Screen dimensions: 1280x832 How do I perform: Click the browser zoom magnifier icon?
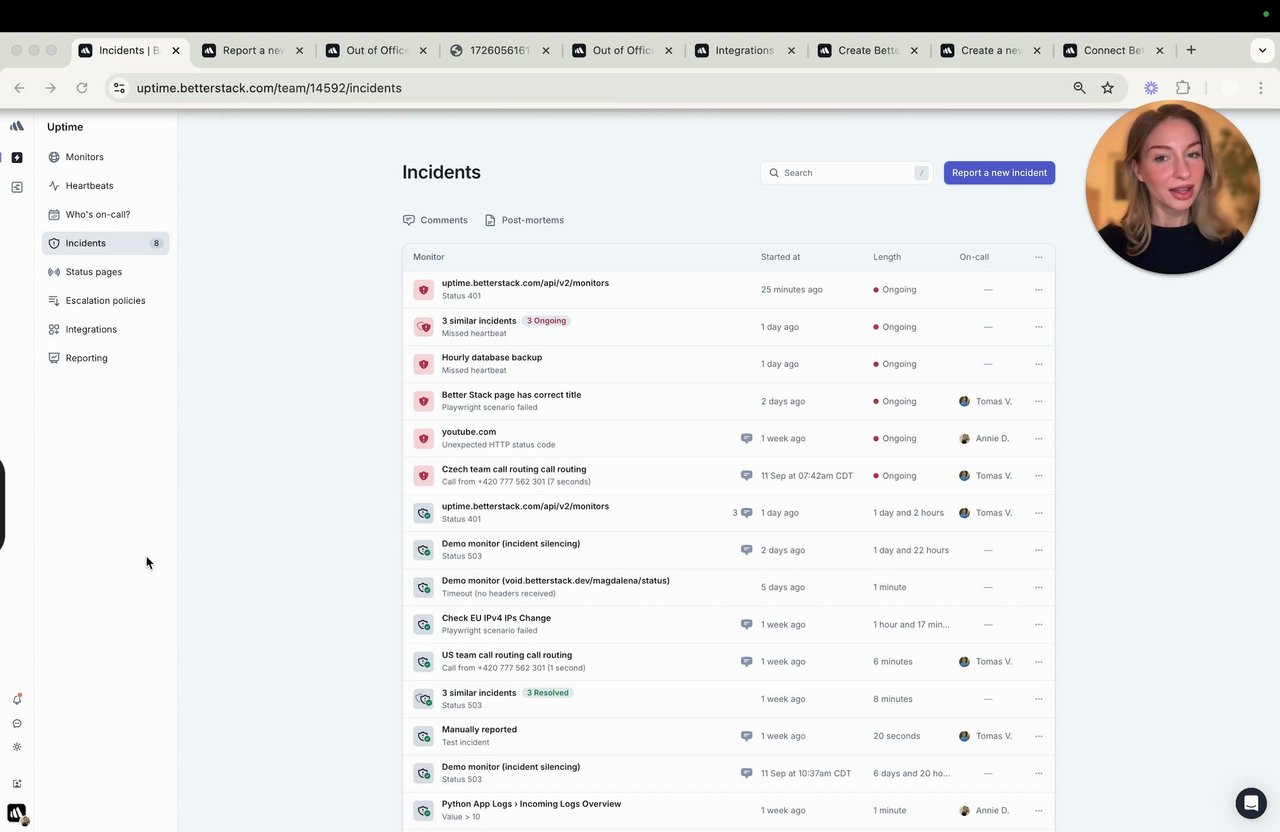tap(1079, 88)
